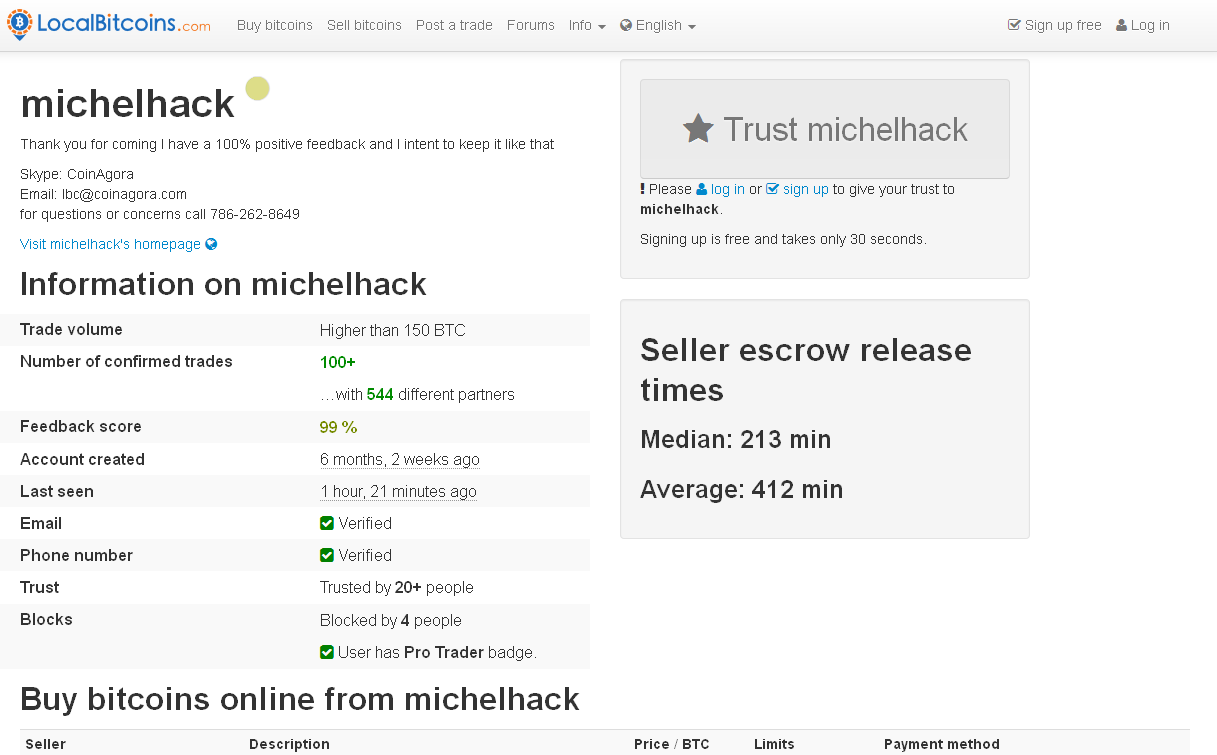Click the 'Buy bitcoins online from michelhack' heading
The width and height of the screenshot is (1217, 755).
(300, 698)
